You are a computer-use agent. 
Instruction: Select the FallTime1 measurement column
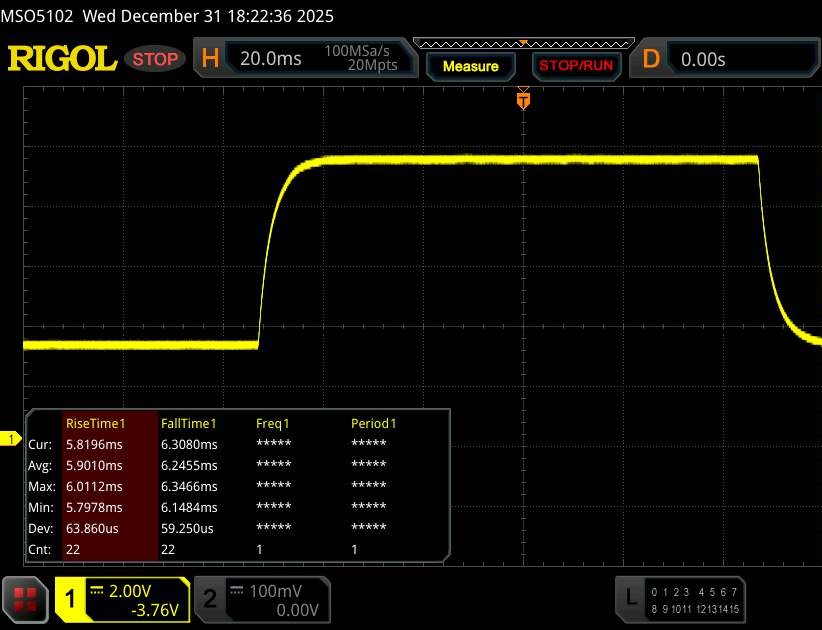188,423
